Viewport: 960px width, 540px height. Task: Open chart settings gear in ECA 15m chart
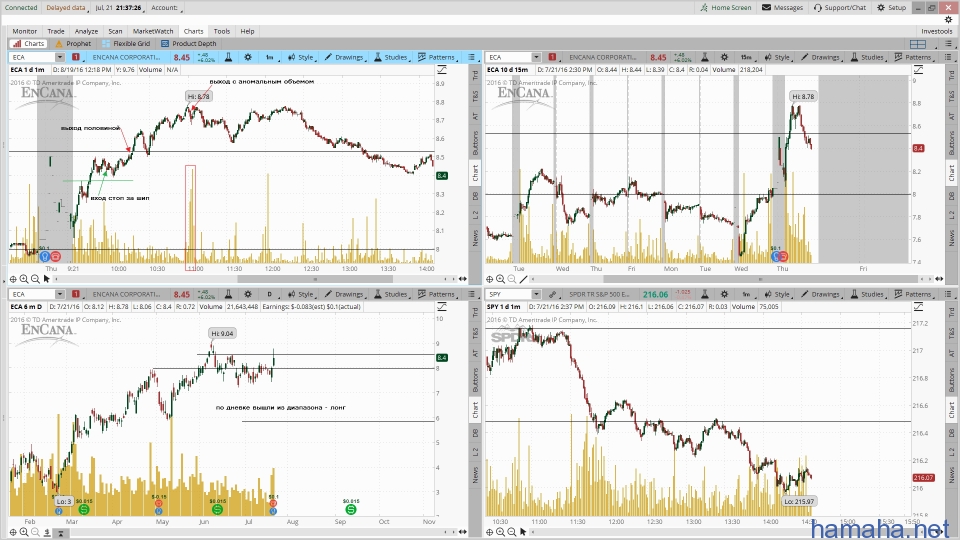[724, 57]
